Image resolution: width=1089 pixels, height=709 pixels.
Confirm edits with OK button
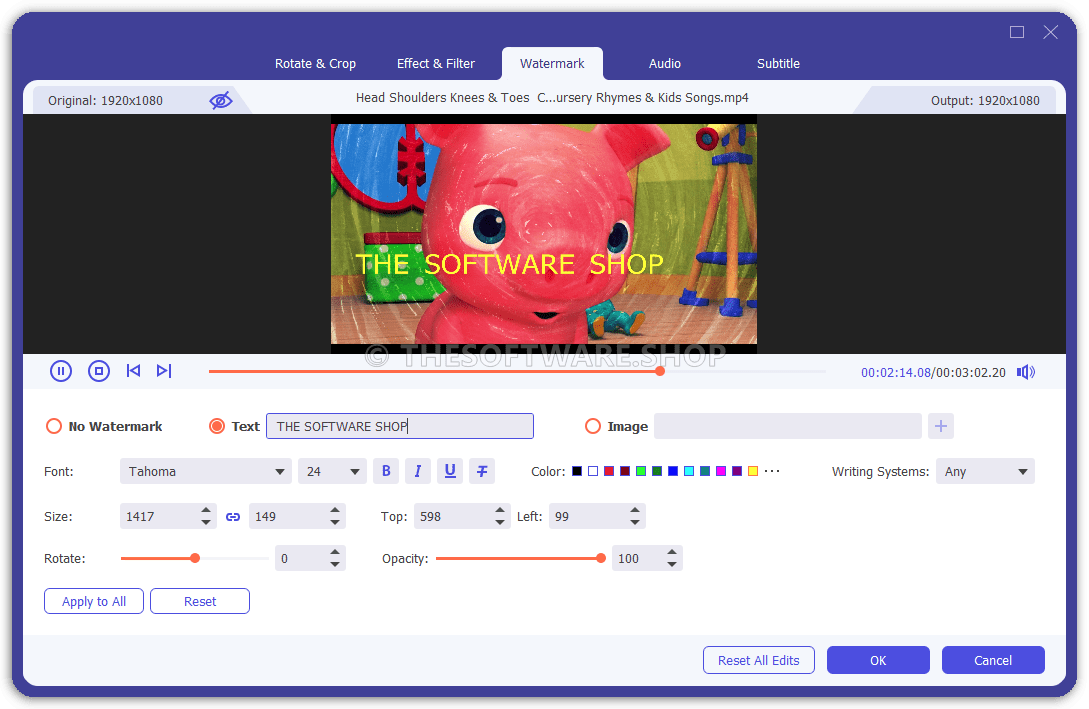878,660
